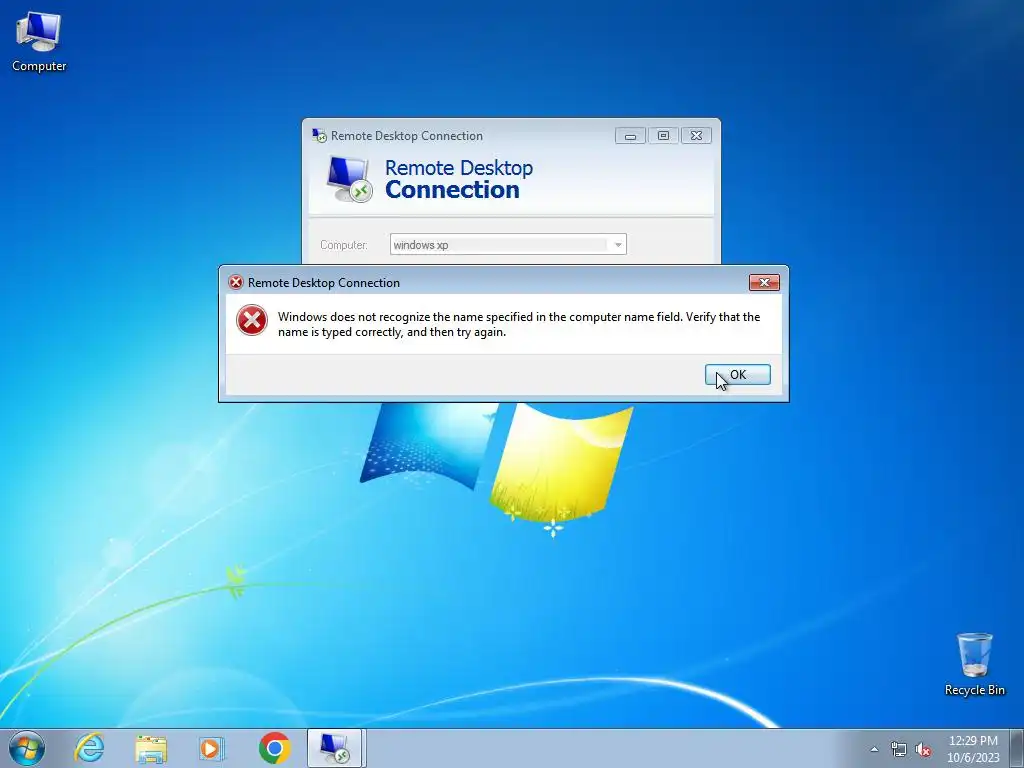Image resolution: width=1024 pixels, height=768 pixels.
Task: Select Remote Desktop Connection taskbar button
Action: (334, 748)
